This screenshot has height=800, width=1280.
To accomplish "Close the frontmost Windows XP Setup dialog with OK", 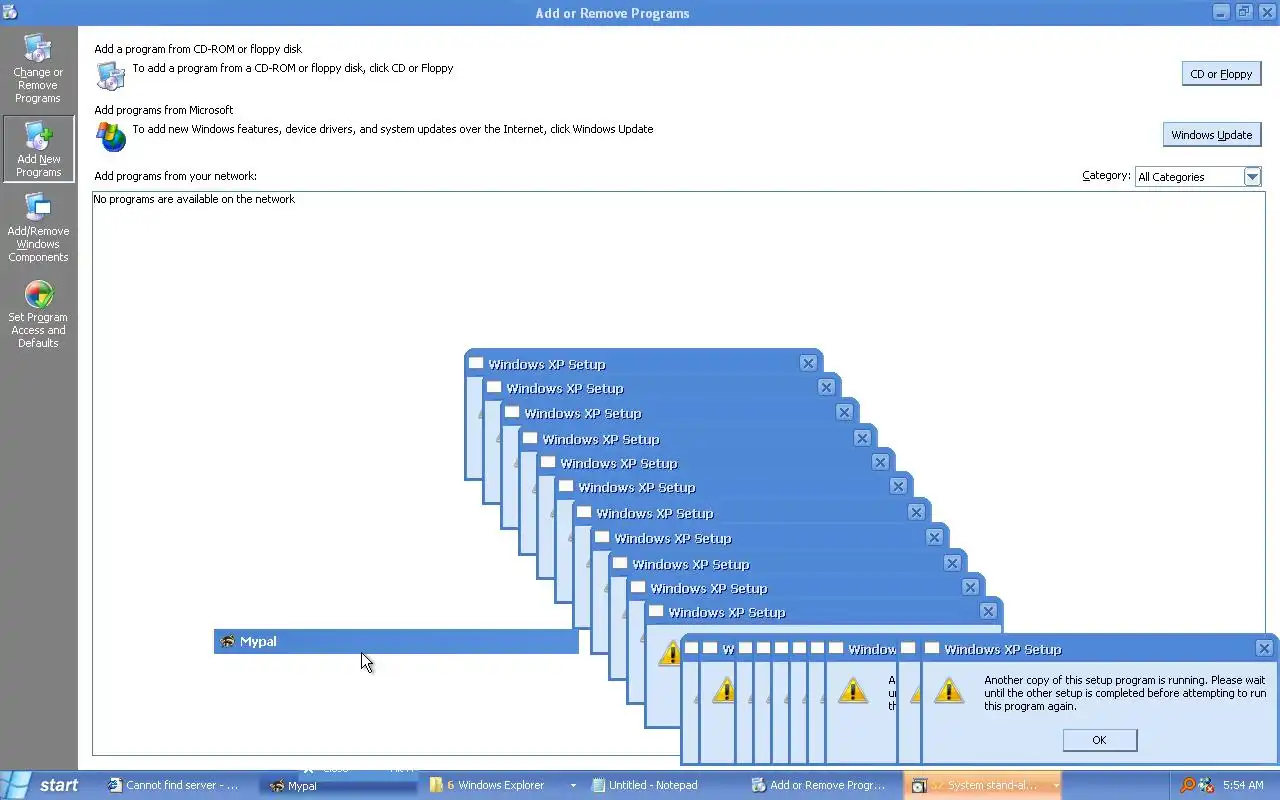I will (1099, 740).
